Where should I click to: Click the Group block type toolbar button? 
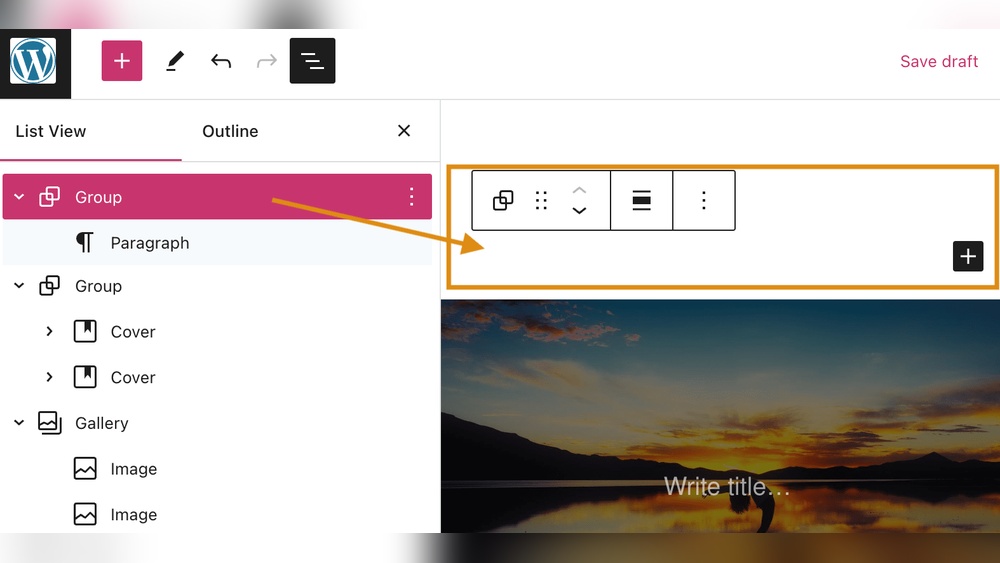click(503, 200)
